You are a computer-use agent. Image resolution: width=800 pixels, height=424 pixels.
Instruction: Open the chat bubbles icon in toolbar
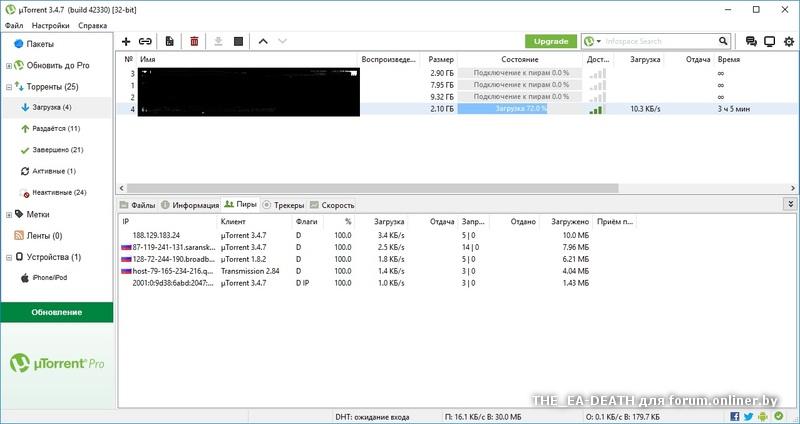point(751,41)
